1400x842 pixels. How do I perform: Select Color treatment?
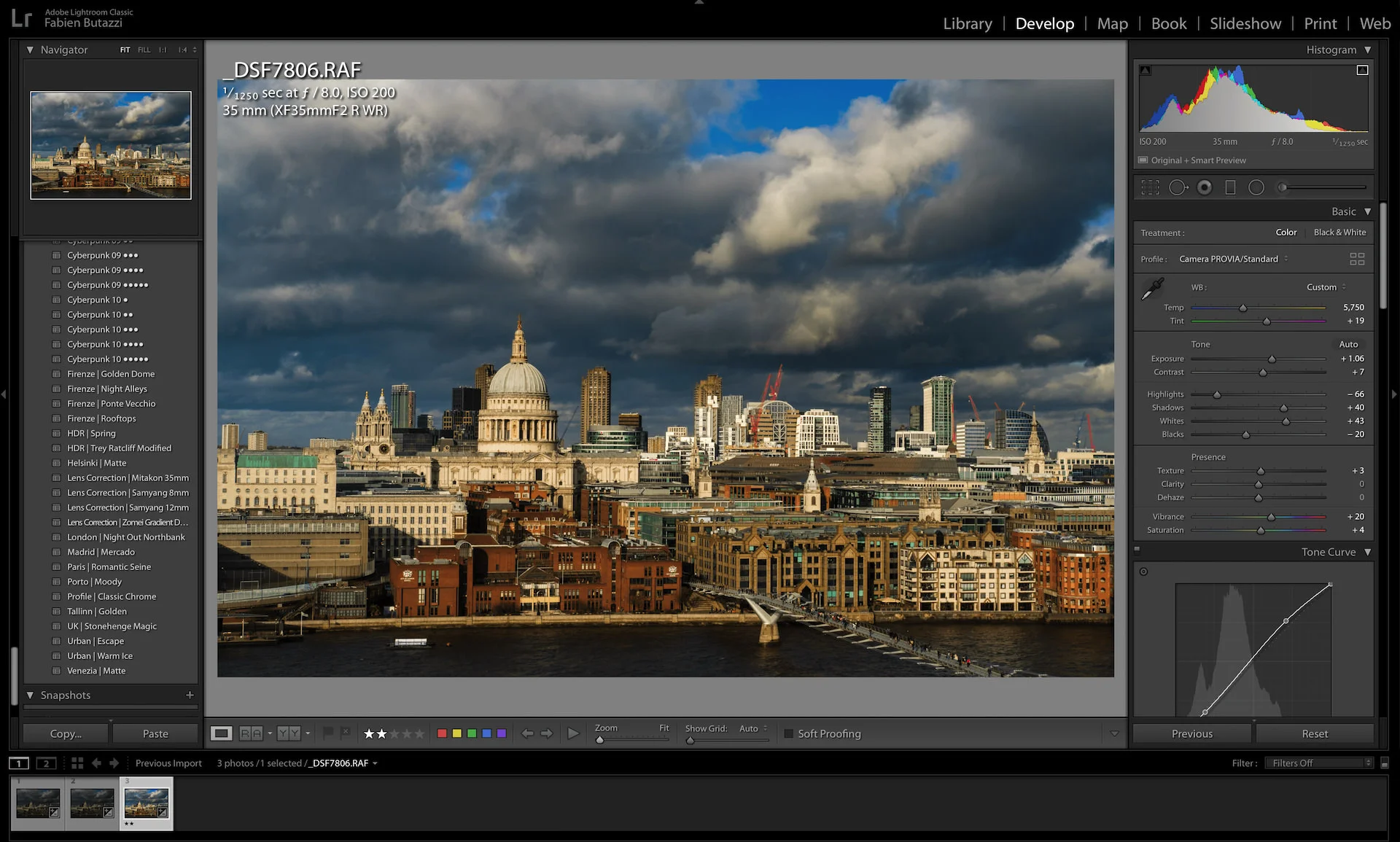pos(1286,233)
